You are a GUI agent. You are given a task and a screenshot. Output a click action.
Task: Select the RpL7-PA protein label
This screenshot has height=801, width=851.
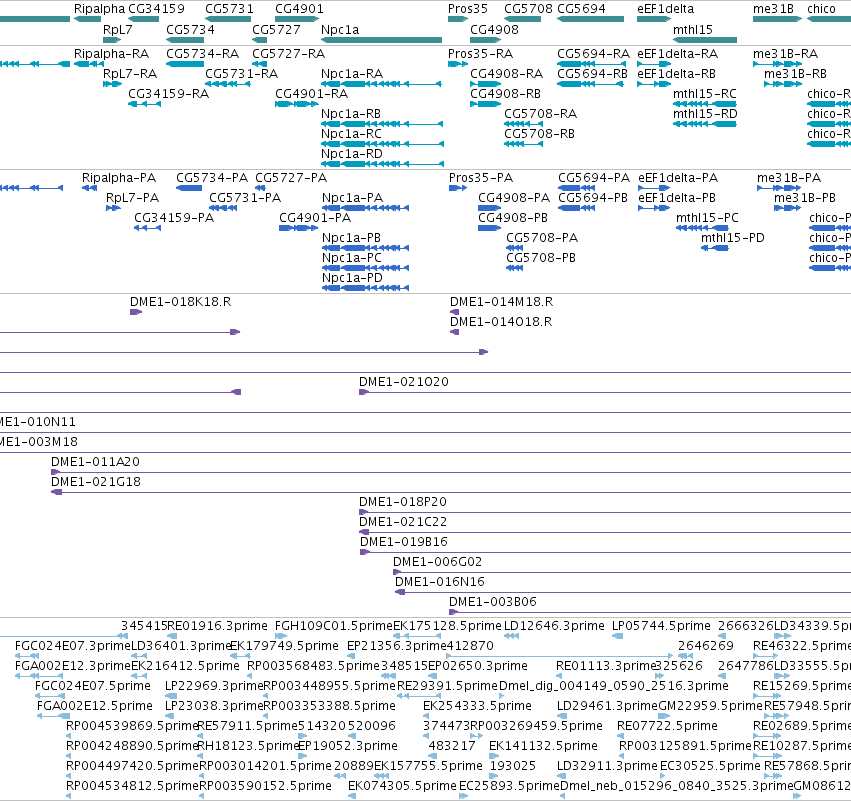[x=132, y=198]
